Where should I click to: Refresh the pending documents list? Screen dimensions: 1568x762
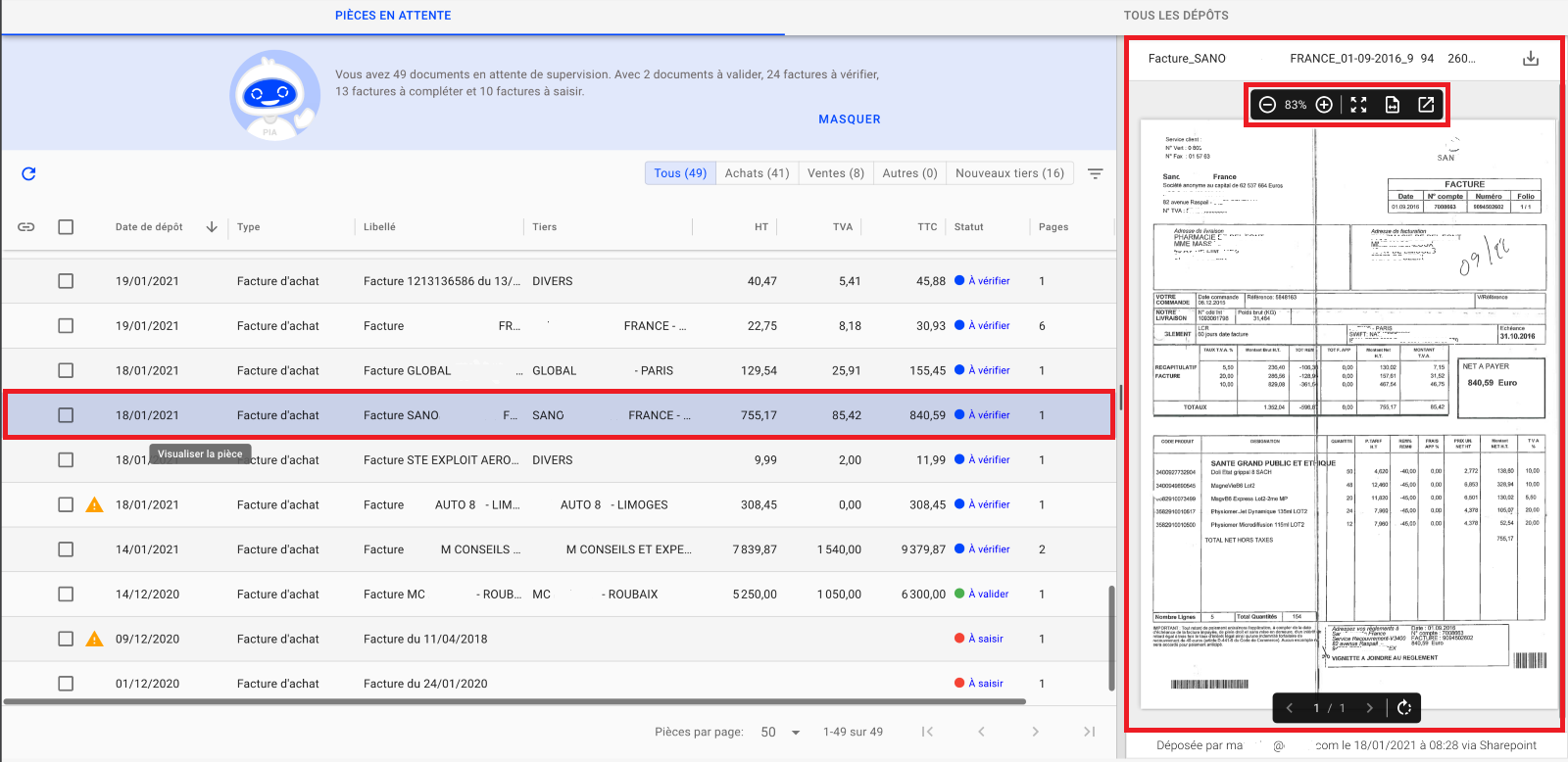(x=28, y=173)
